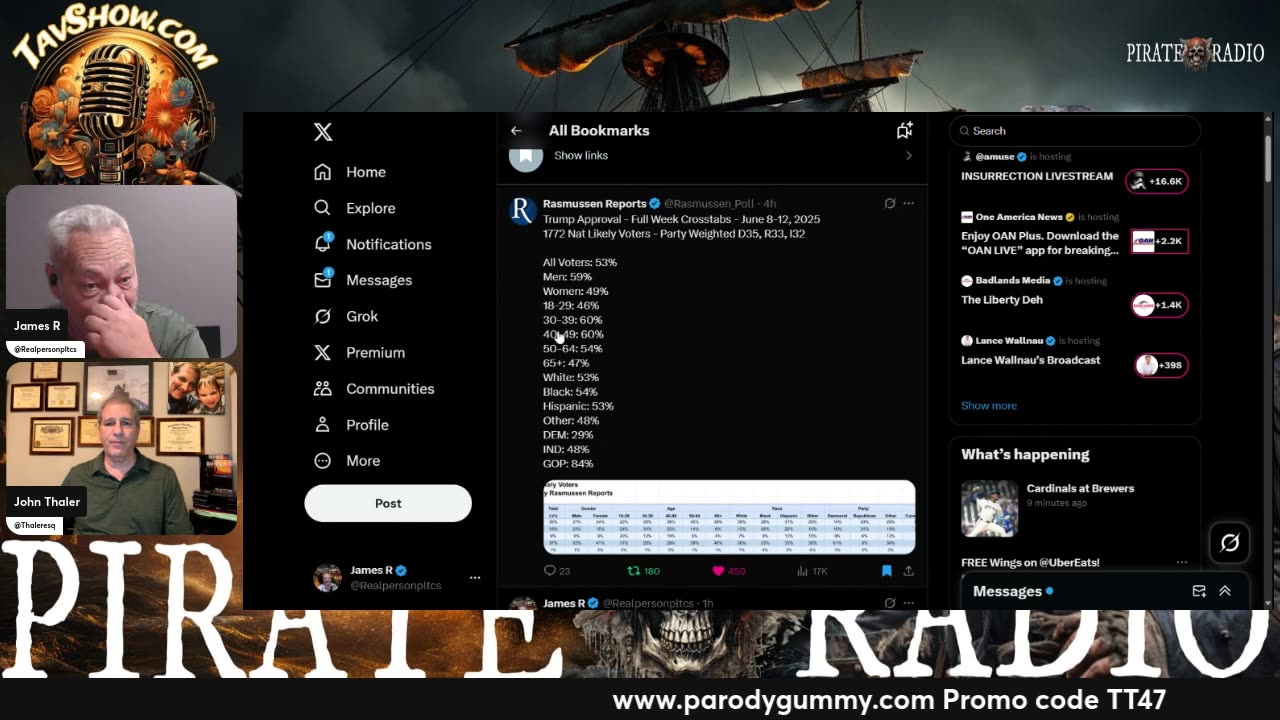
Task: Join the INSURRECTION LIVESTREAM space
Action: [1037, 176]
